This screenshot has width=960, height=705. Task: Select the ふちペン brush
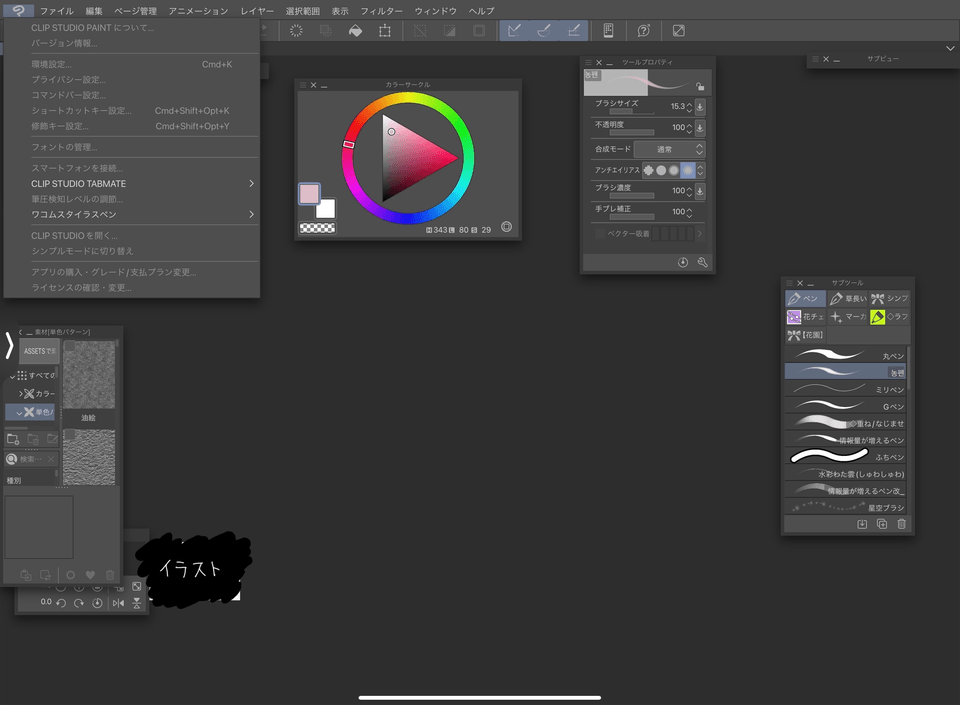tap(846, 456)
